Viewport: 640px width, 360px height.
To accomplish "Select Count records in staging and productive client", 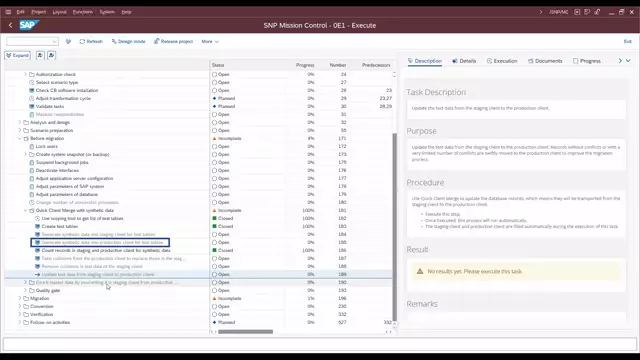I will pos(106,250).
